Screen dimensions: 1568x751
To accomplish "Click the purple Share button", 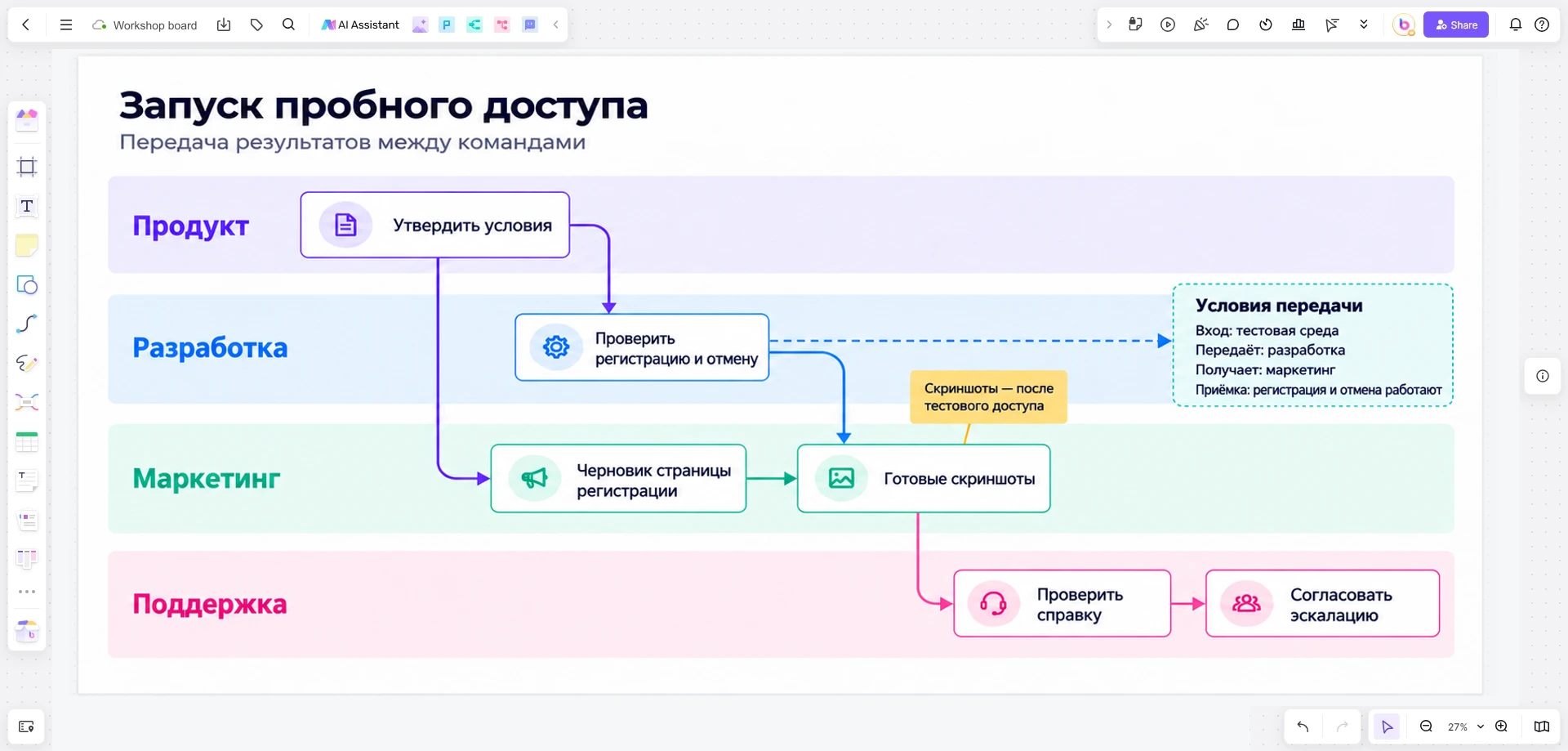I will click(x=1456, y=25).
